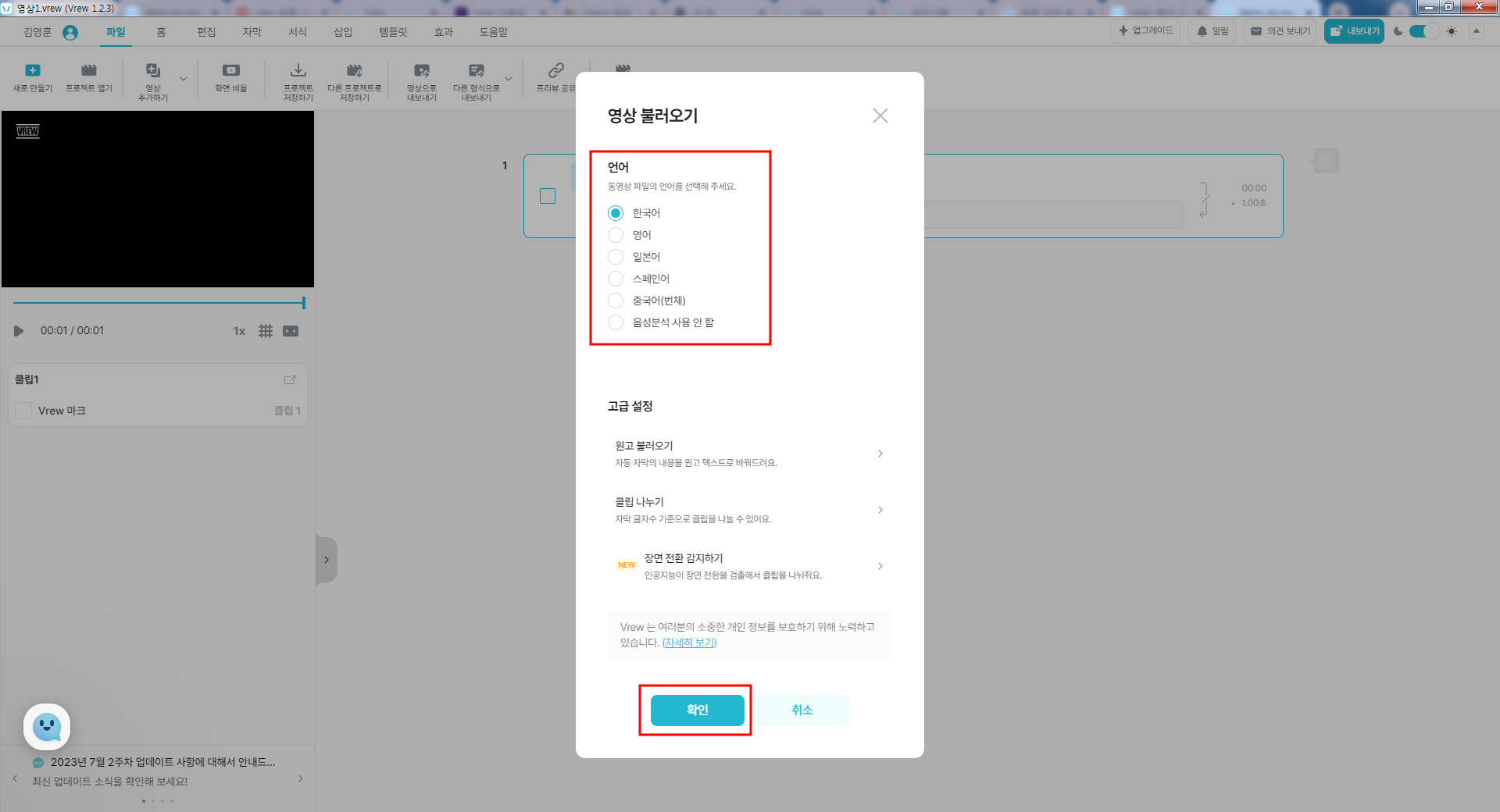
Task: Open the 새로 만들기 (new project) icon
Action: coord(32,78)
